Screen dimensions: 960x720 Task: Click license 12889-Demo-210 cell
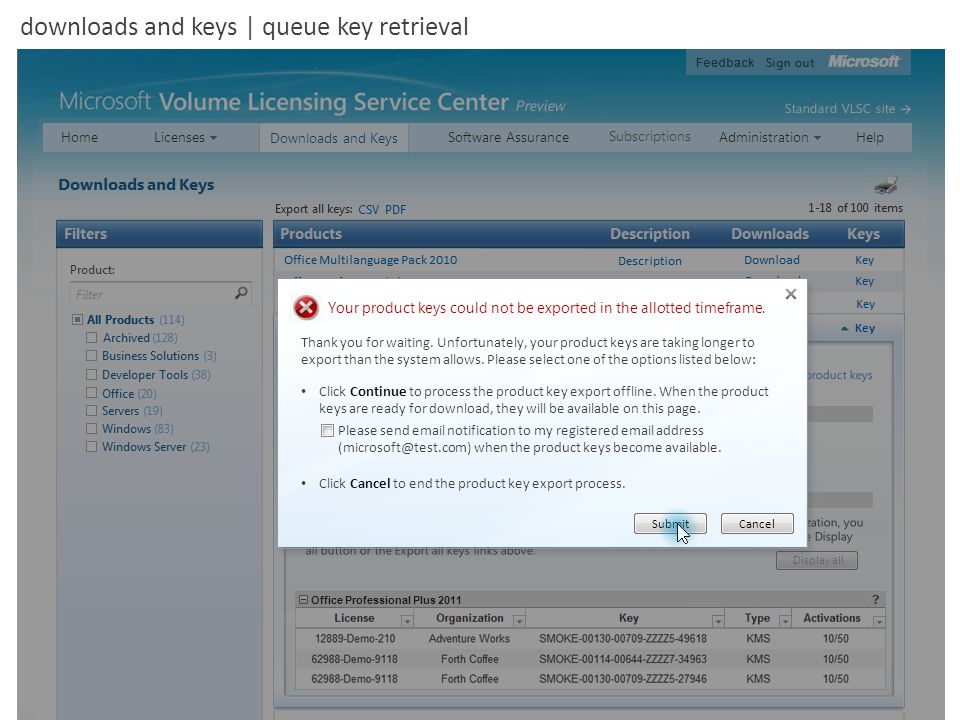(354, 639)
